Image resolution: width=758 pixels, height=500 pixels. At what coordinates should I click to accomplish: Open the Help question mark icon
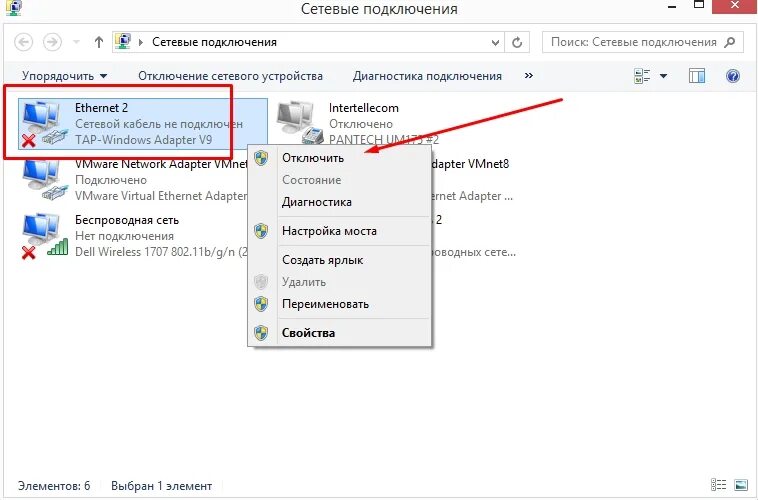coord(733,76)
